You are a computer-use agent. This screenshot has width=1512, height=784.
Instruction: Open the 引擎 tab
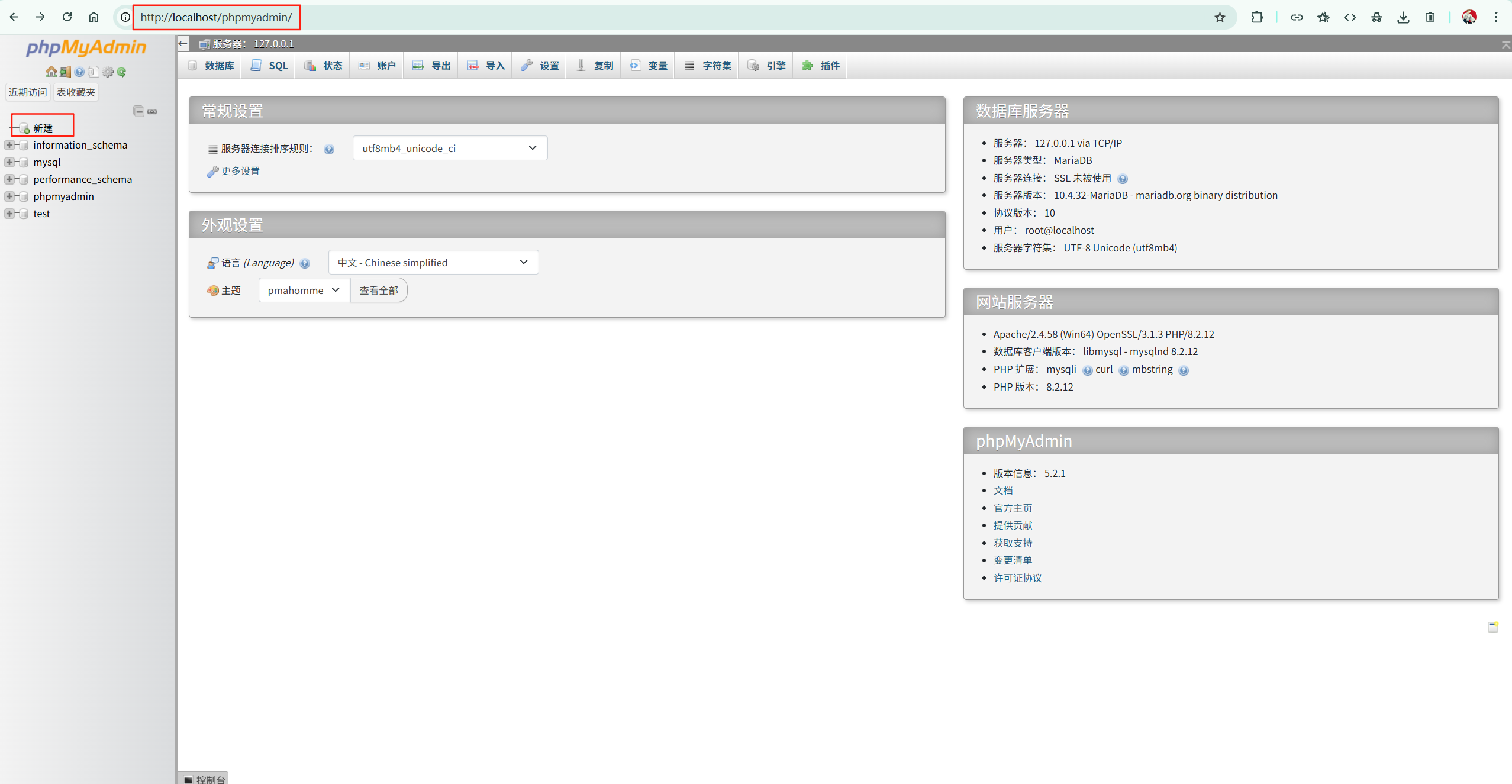(x=766, y=66)
